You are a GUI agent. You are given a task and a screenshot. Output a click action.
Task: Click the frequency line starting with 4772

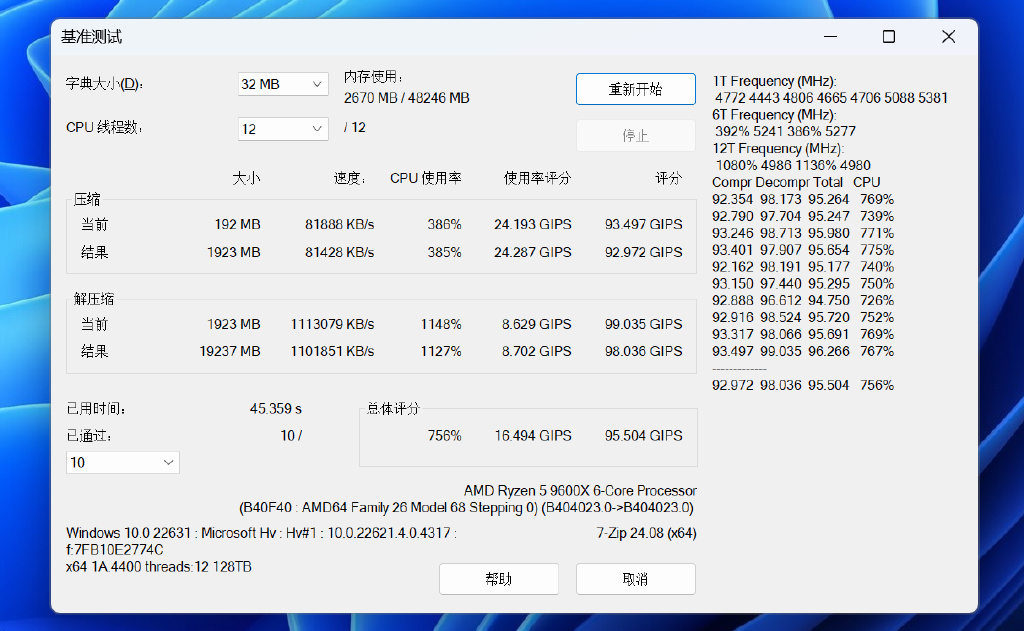pos(831,98)
